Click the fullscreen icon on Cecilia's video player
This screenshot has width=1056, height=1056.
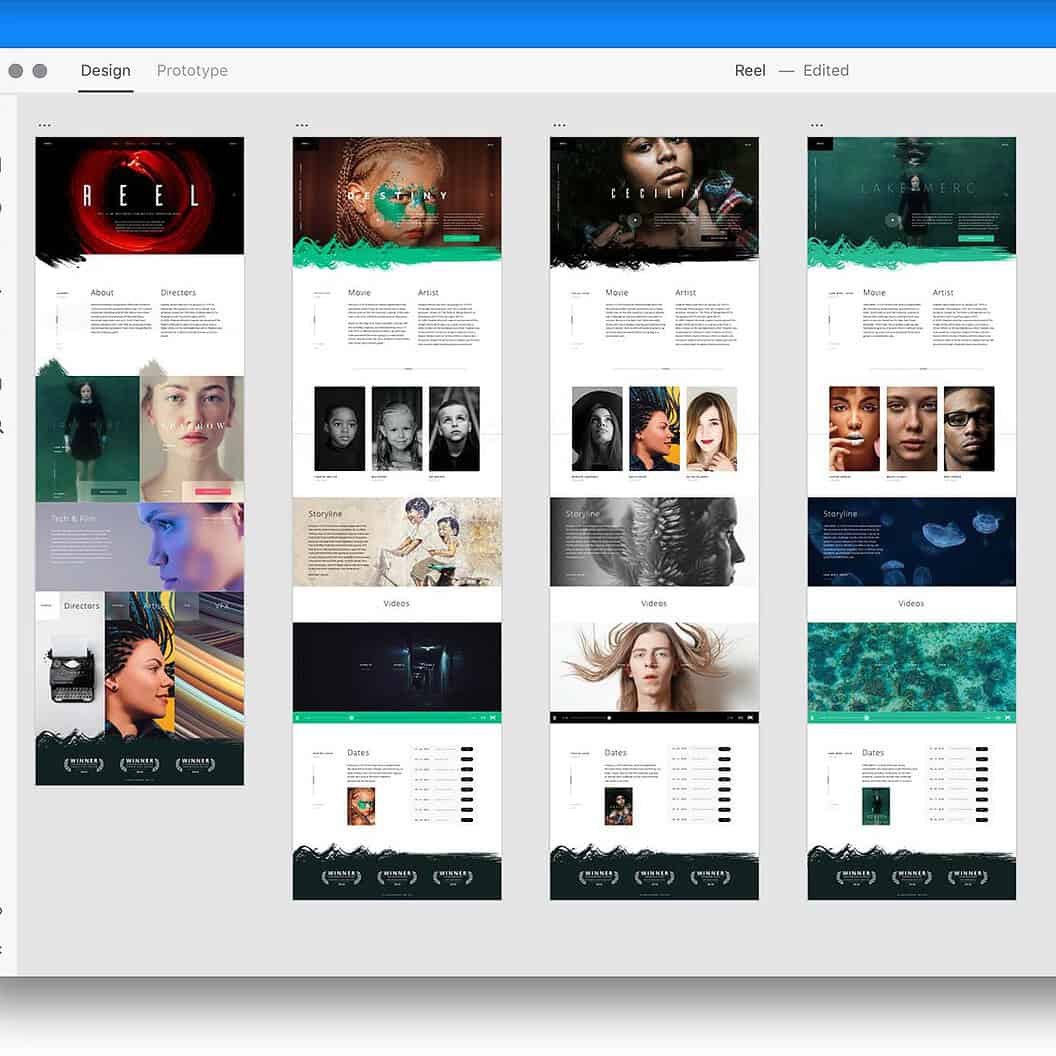coord(750,718)
